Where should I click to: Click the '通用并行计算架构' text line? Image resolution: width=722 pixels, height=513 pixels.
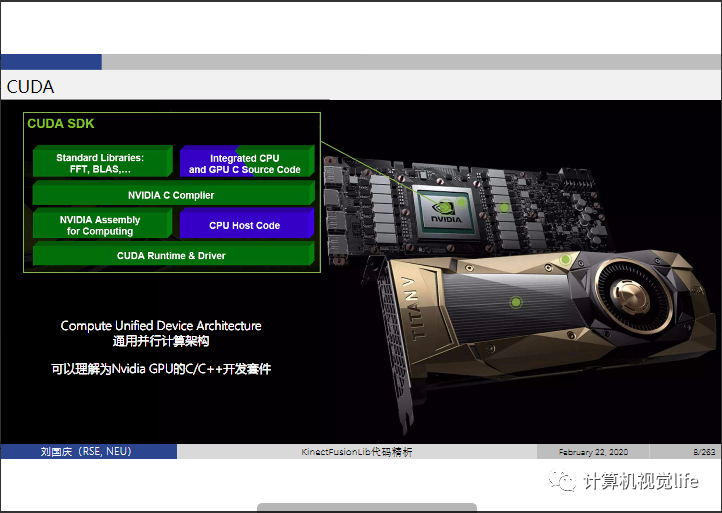[x=161, y=341]
